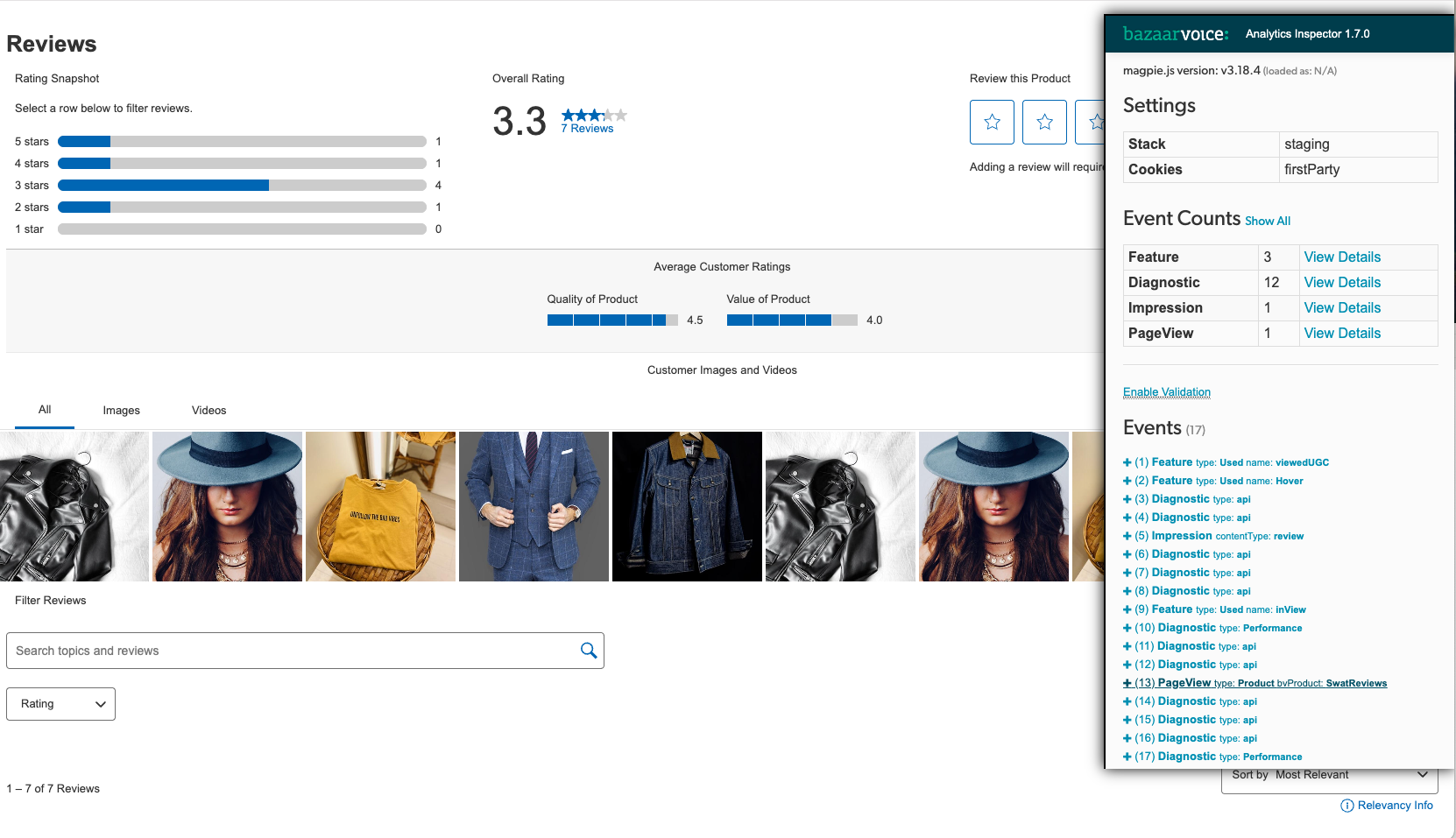Screen dimensions: 1456x838
Task: Click the Quality of Product rating bar
Action: click(x=612, y=320)
